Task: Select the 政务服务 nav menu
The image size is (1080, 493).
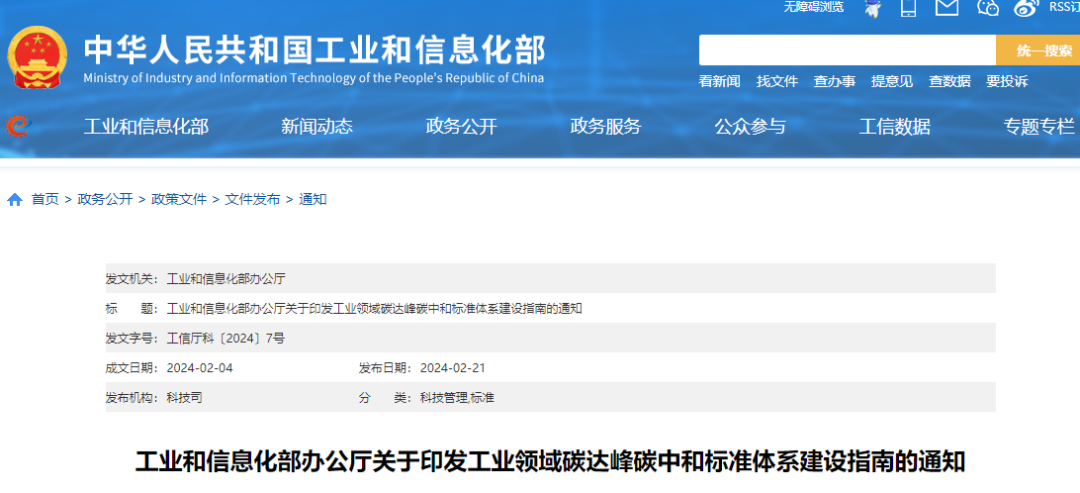Action: pos(605,127)
